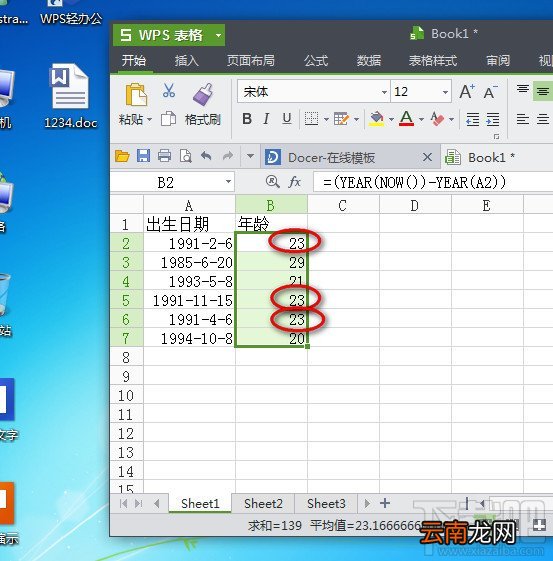Screen dimensions: 553x561
Task: Click the Undo arrow
Action: [x=206, y=156]
